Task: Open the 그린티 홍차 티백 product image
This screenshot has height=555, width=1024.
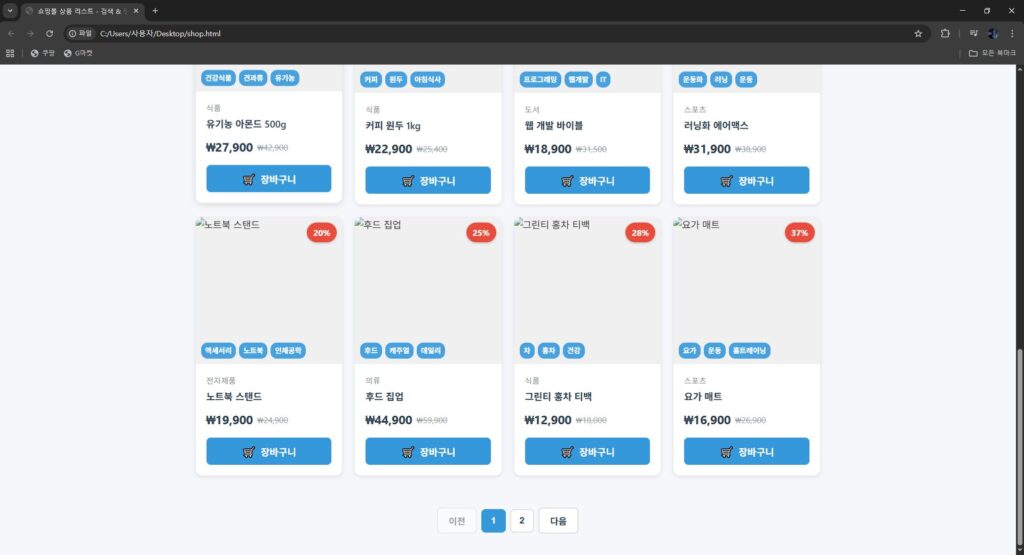Action: click(x=587, y=291)
